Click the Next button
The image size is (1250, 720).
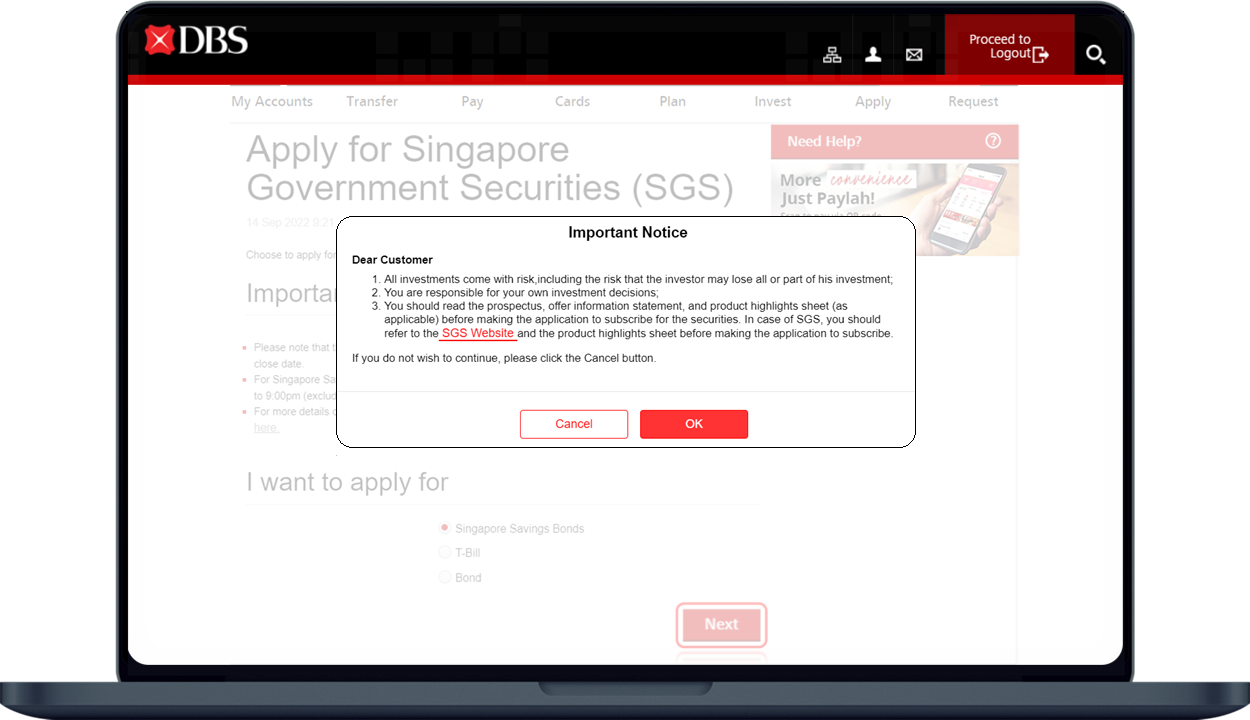(721, 625)
